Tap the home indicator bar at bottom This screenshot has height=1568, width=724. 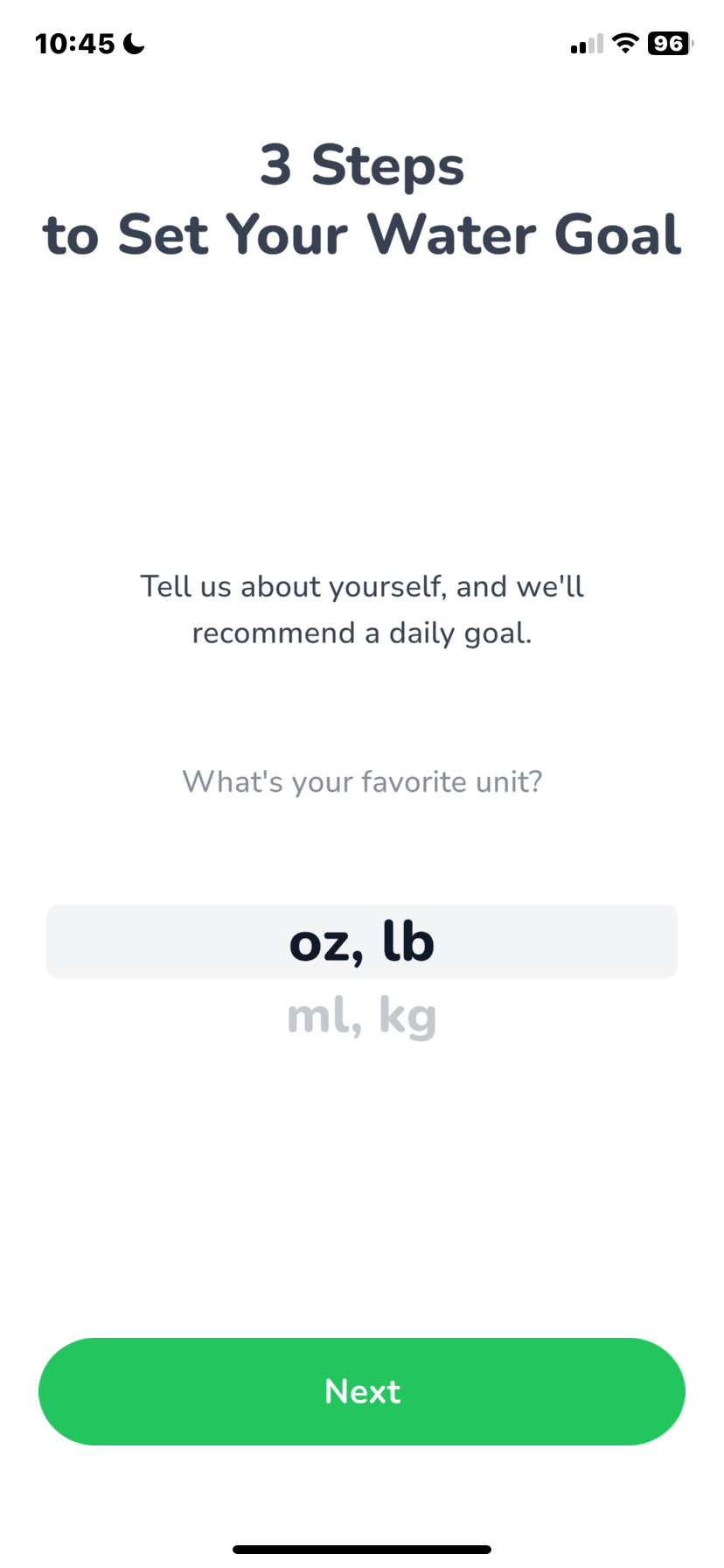pos(362,1549)
